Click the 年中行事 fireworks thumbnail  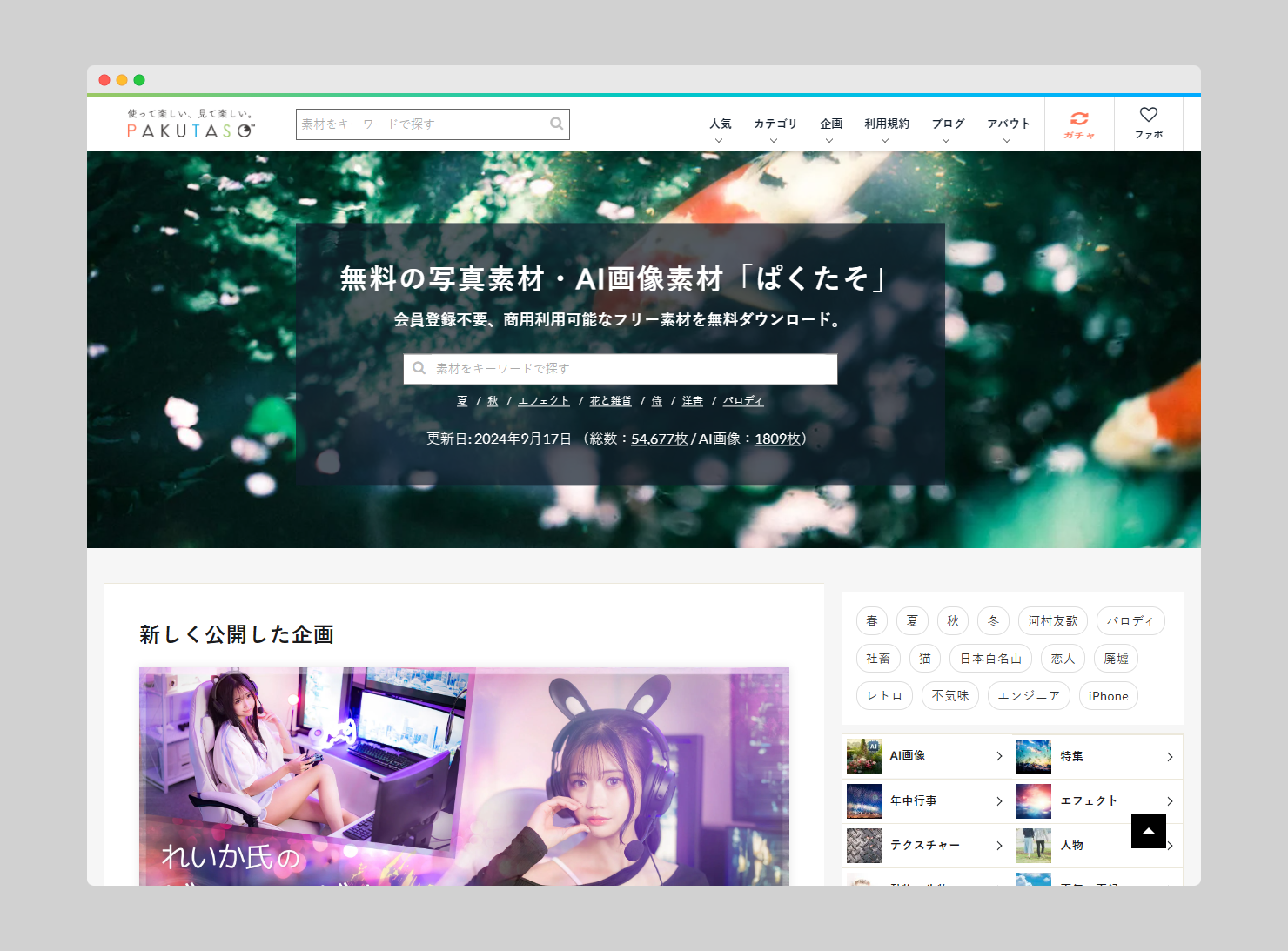coord(863,800)
